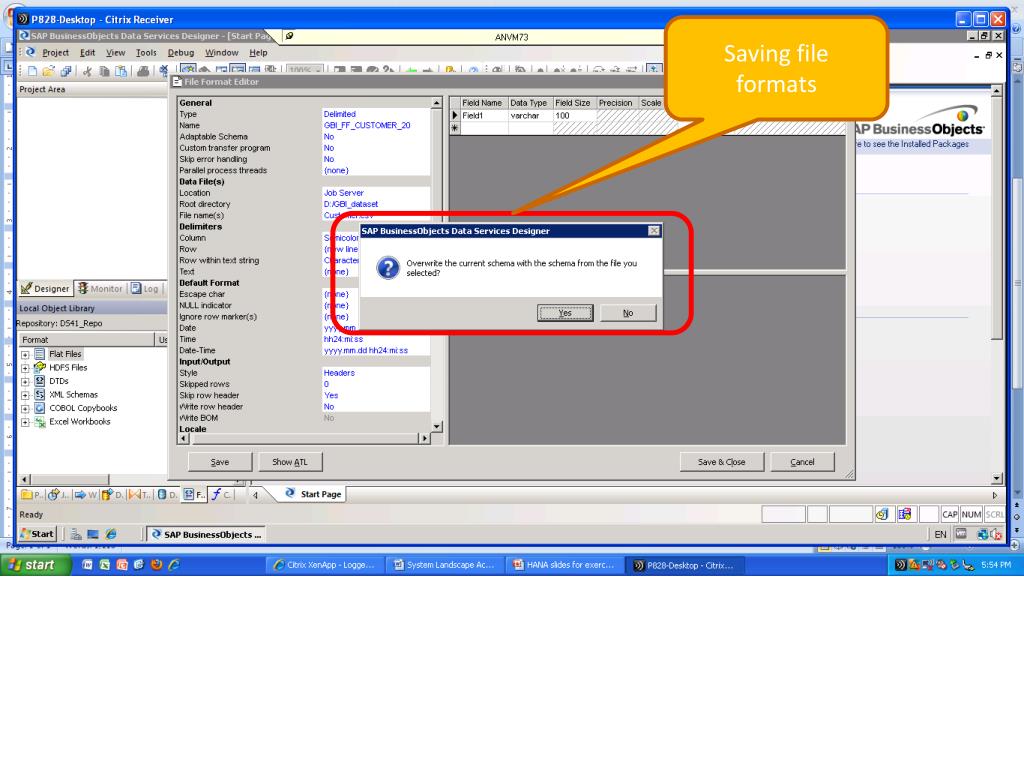This screenshot has width=1024, height=768.
Task: Click the Style value Headers
Action: [376, 373]
